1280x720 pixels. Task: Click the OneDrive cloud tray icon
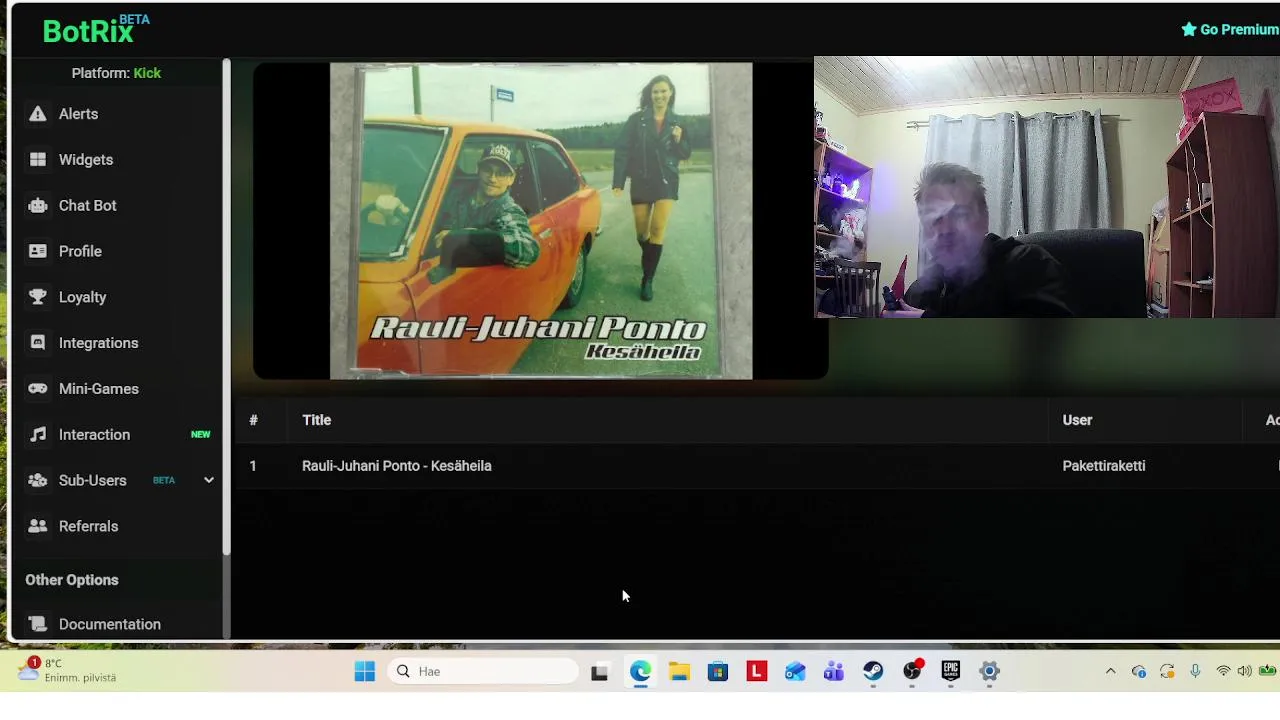1139,672
